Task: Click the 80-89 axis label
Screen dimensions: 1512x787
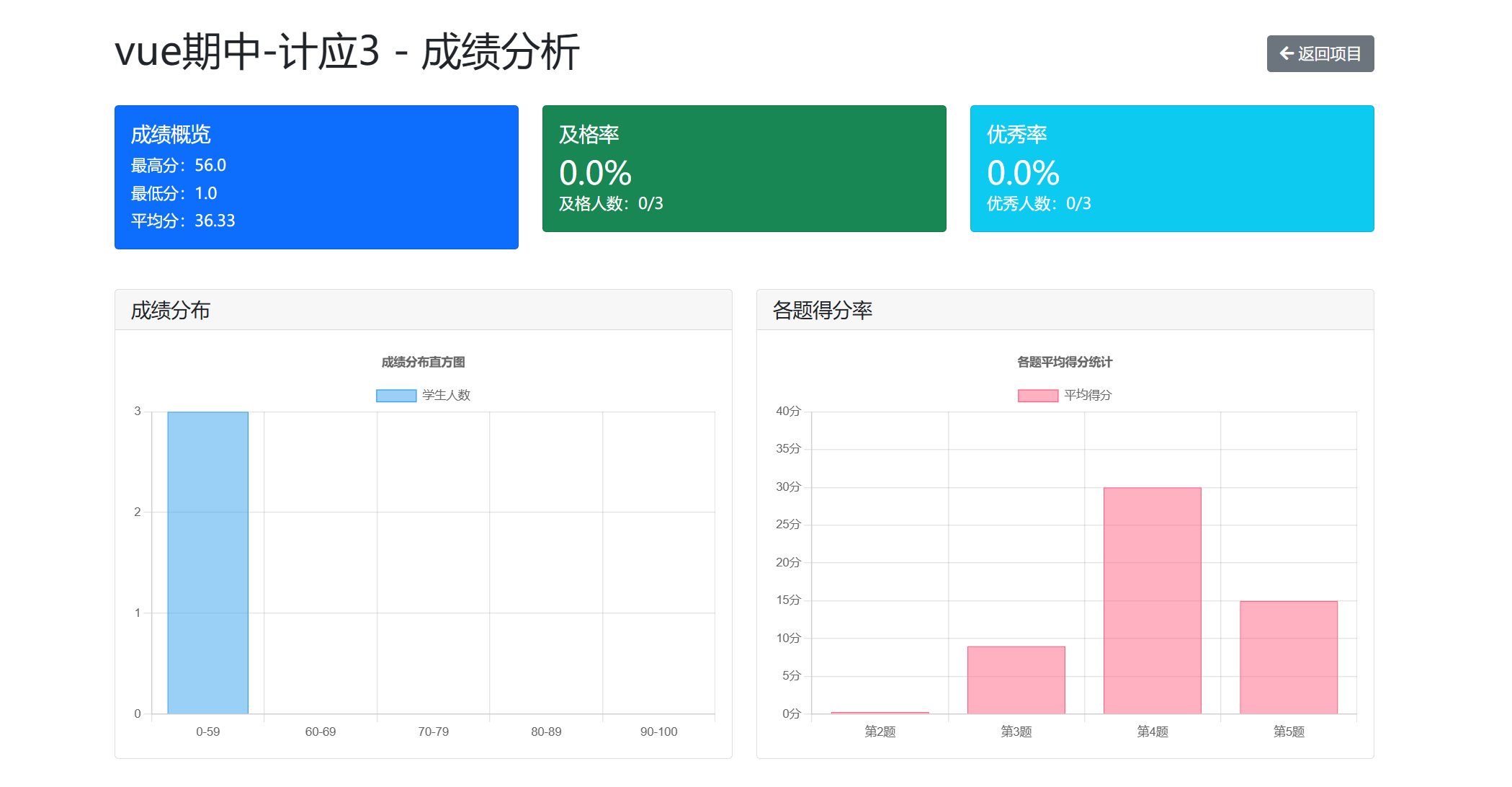Action: click(546, 732)
